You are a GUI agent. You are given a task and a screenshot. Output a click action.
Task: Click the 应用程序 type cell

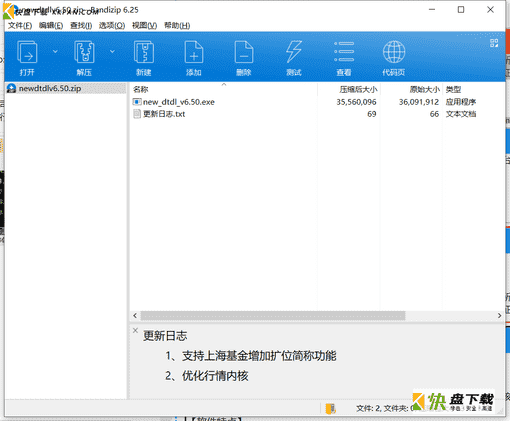[461, 102]
